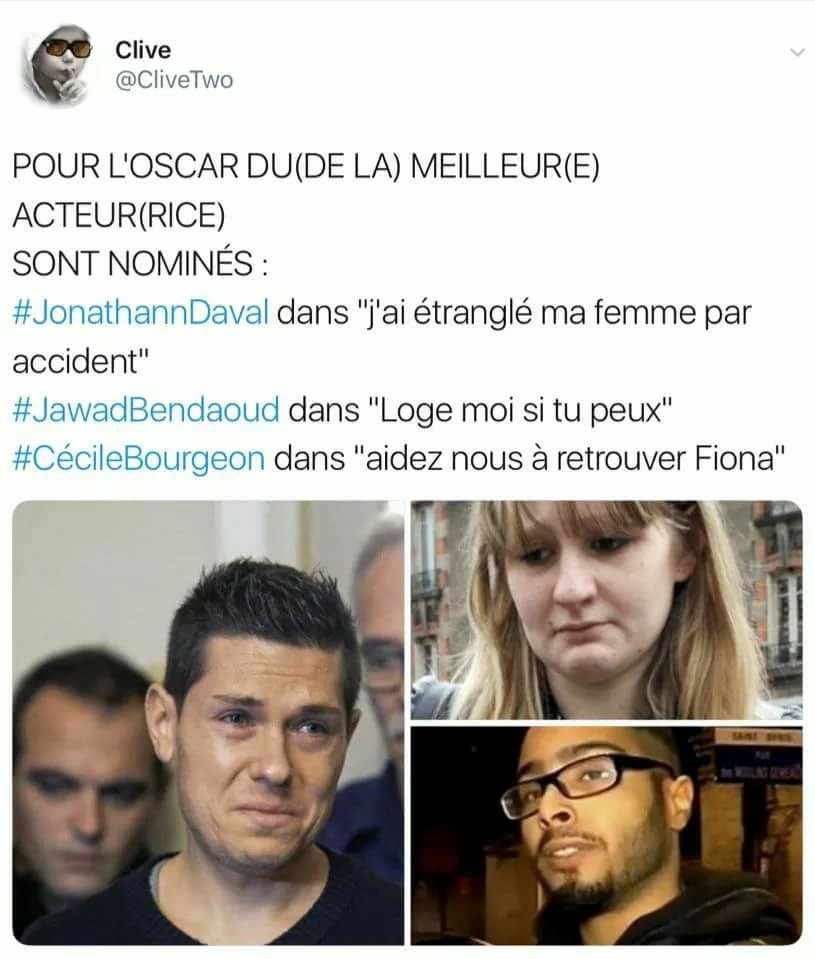Click the "ACTEUR(RICE)" text line

pos(119,215)
